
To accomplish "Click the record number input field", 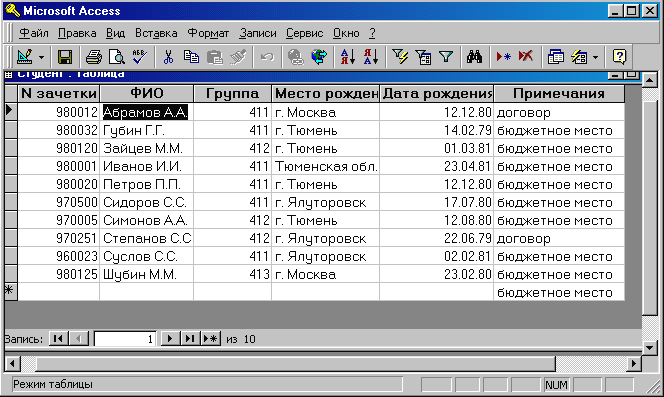I will pyautogui.click(x=124, y=339).
